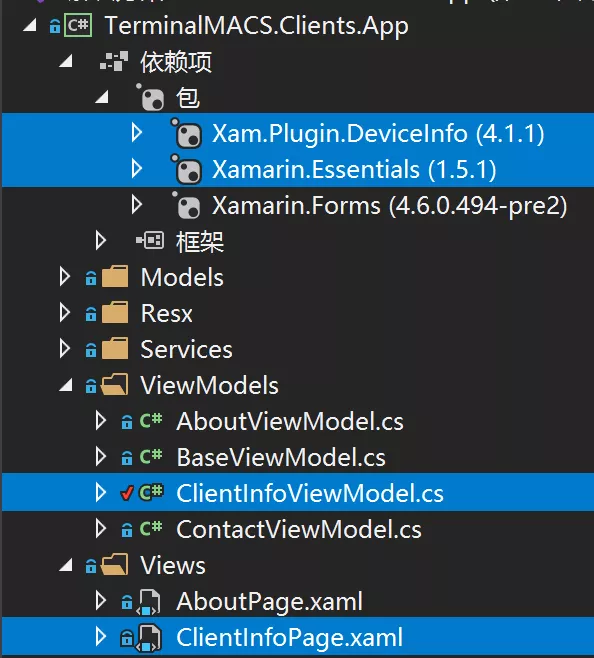Screen dimensions: 594x658
Task: Click the lock icon on the project node
Action: [55, 26]
